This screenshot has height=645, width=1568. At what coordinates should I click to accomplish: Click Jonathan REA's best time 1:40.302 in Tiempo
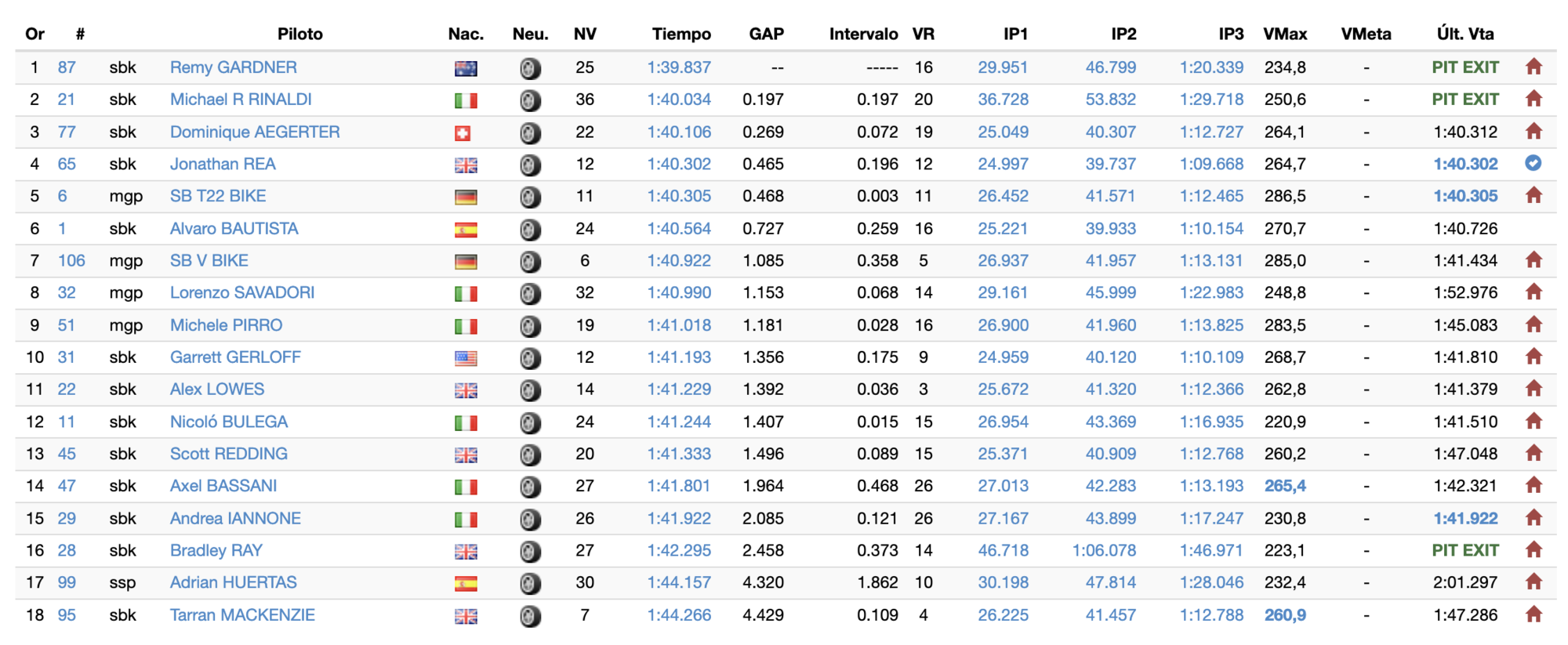click(x=679, y=164)
